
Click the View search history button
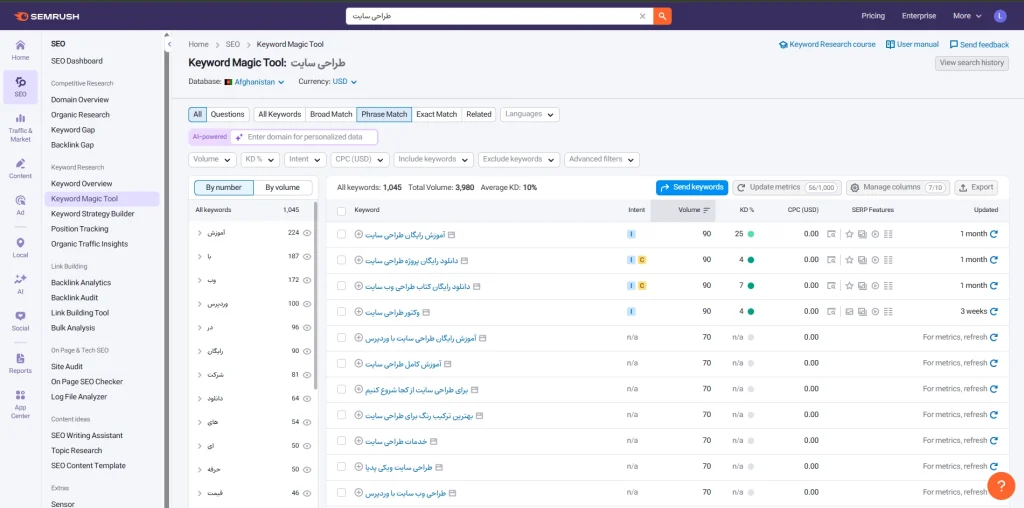972,63
